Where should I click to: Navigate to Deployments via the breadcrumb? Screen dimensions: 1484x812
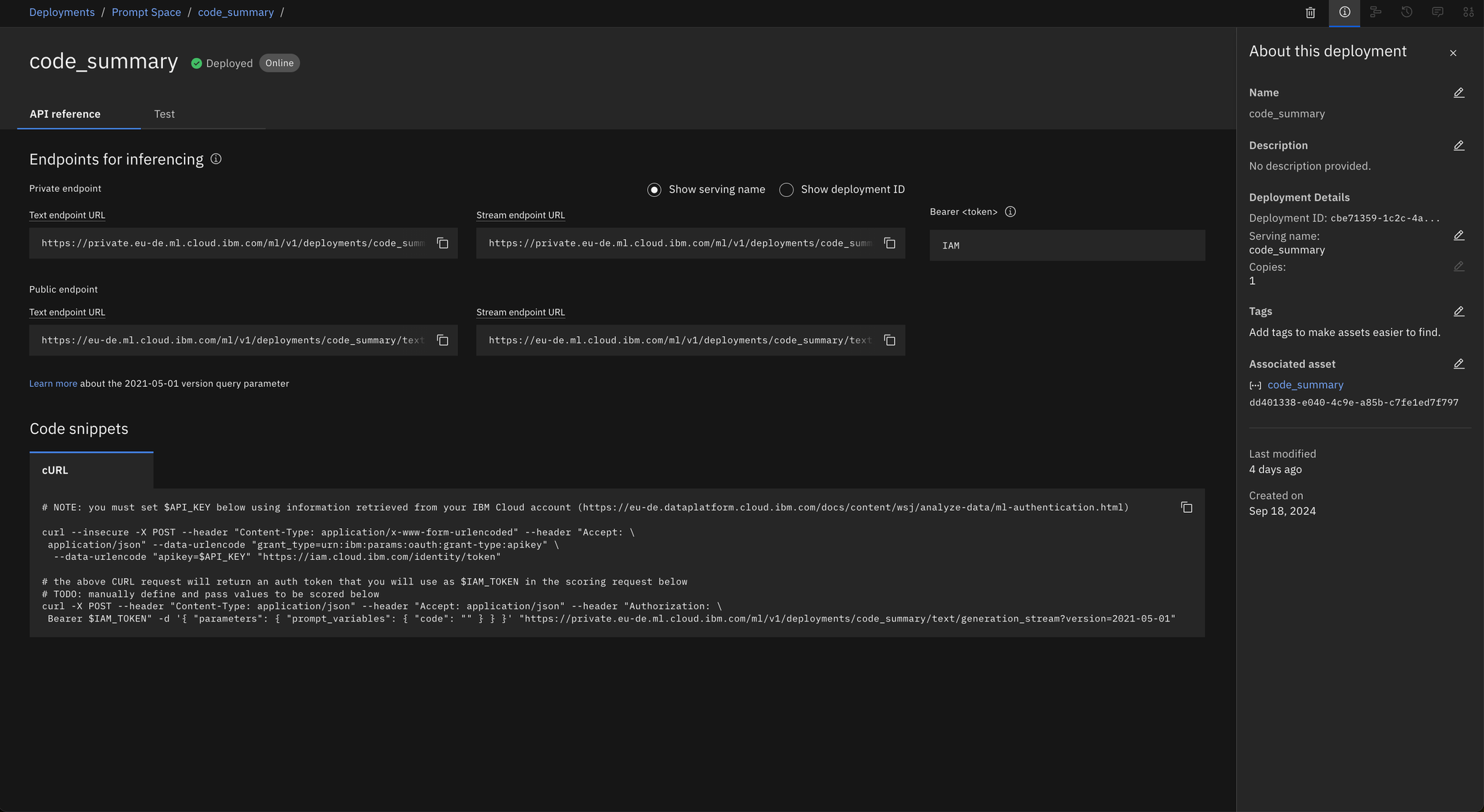point(62,12)
